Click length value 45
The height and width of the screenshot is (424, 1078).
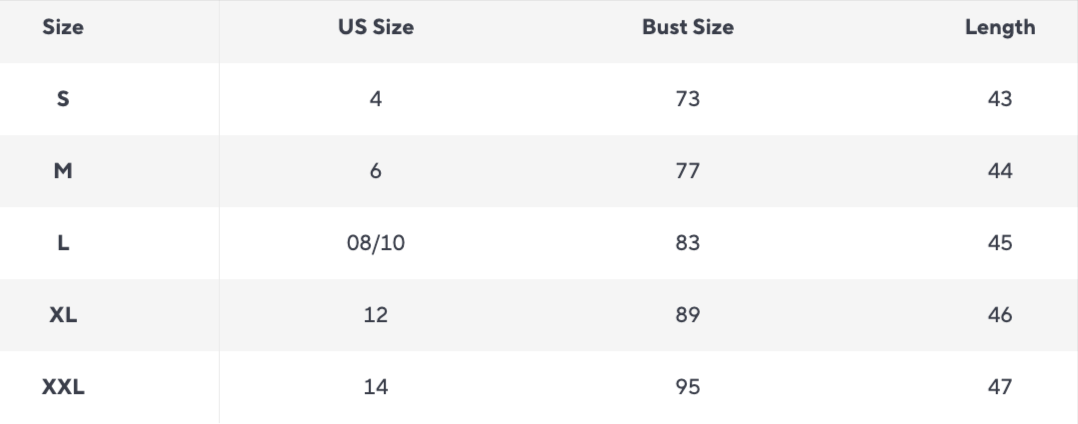coord(999,244)
